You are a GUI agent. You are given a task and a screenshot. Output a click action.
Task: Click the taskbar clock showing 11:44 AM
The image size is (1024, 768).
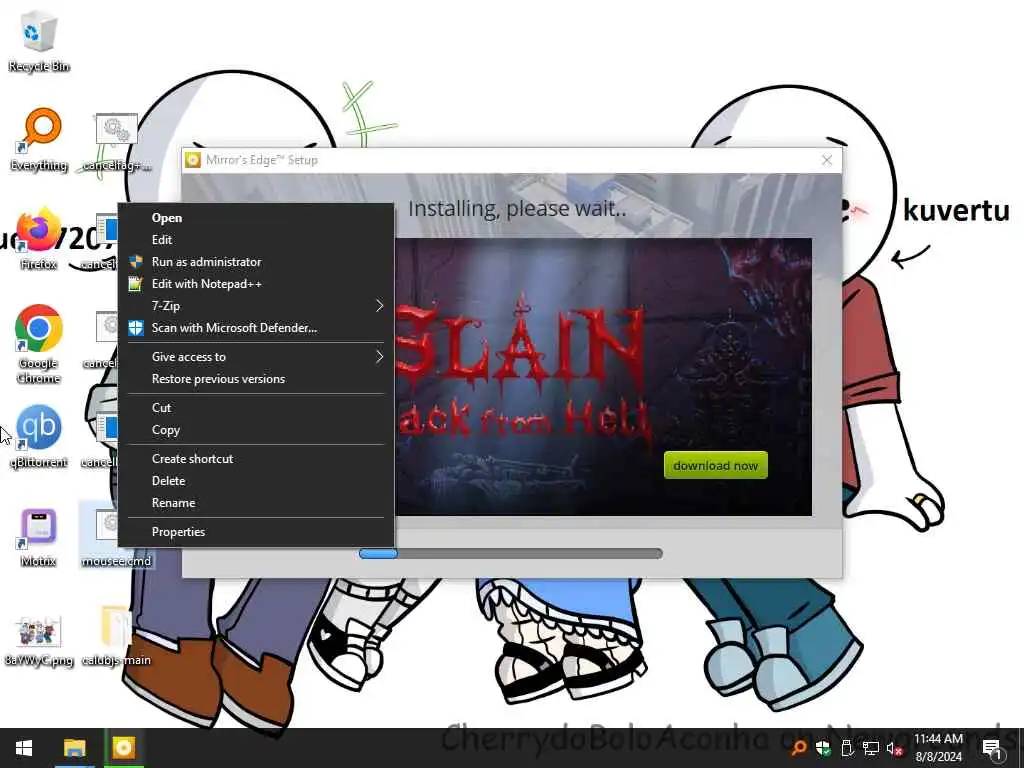(x=938, y=748)
